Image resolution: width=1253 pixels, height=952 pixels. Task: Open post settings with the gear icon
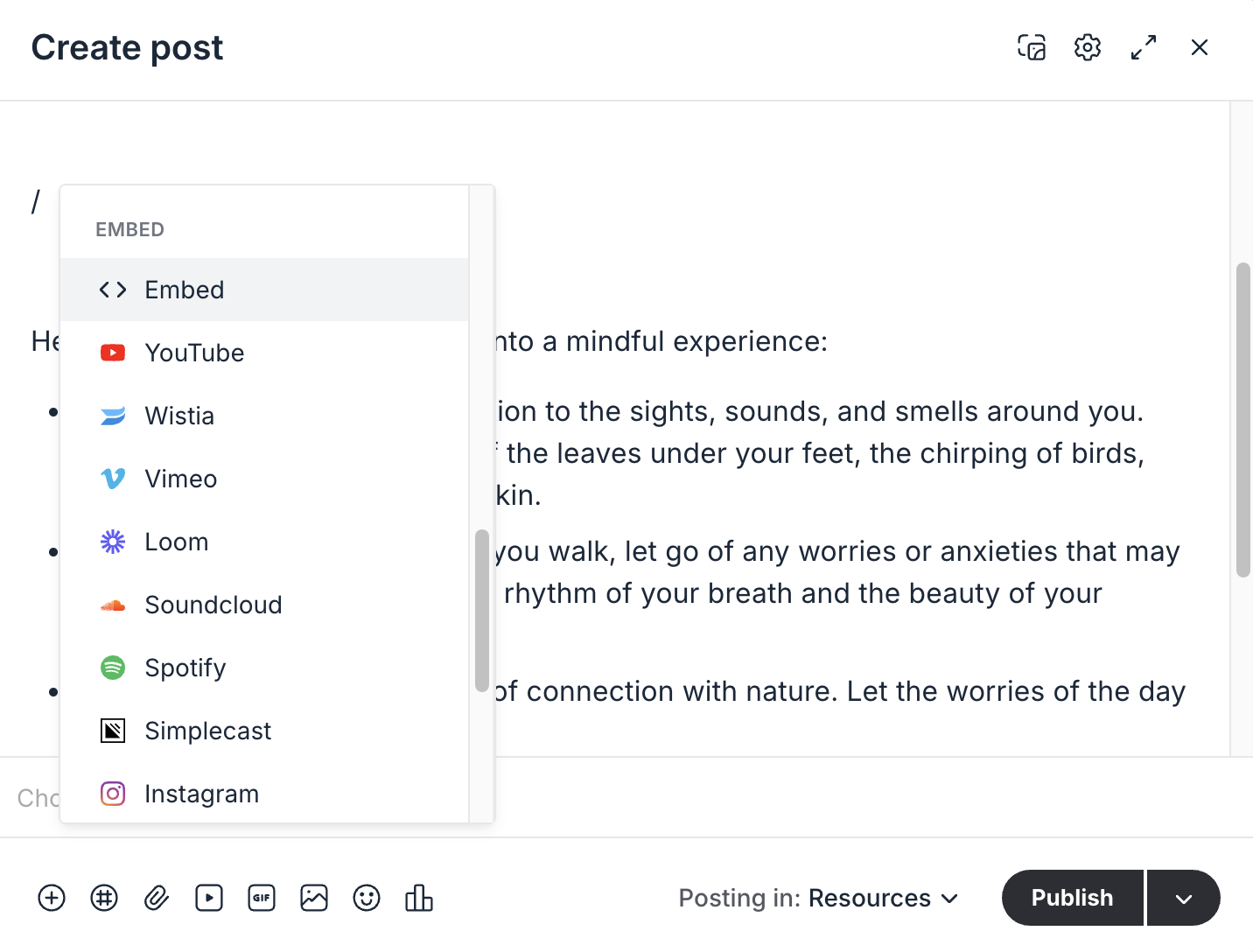pyautogui.click(x=1087, y=47)
